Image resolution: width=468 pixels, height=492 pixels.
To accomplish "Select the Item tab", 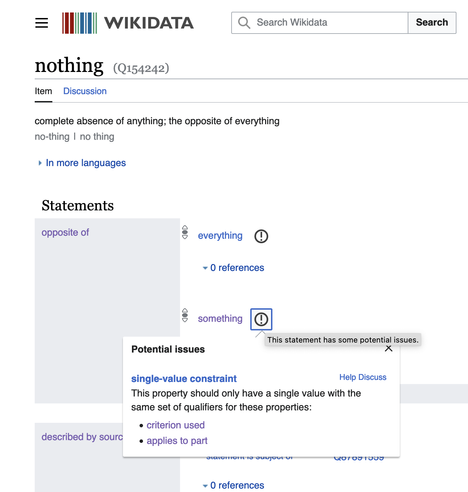I will [x=43, y=91].
